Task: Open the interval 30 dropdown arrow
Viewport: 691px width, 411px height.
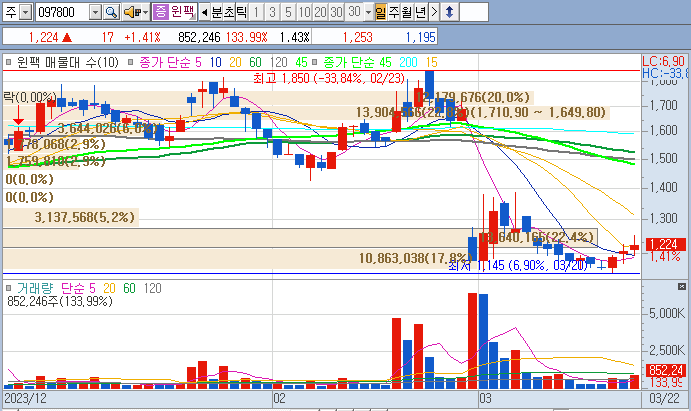Action: [368, 12]
